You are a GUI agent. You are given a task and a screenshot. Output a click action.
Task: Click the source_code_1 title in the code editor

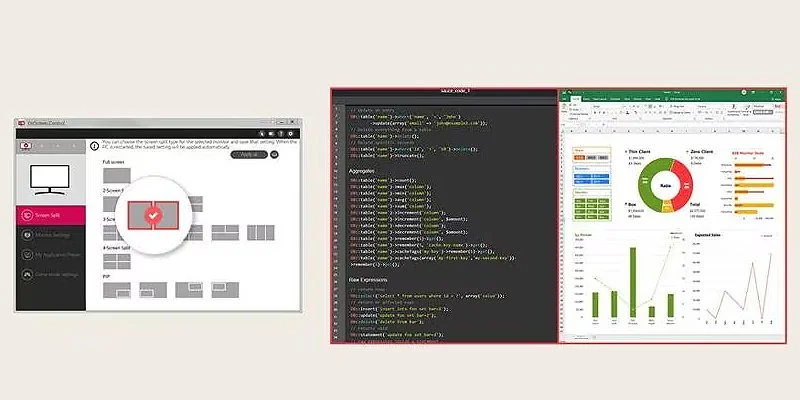coord(455,91)
